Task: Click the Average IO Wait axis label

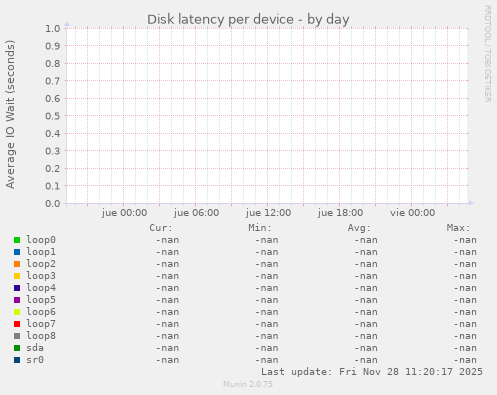Action: tap(10, 114)
